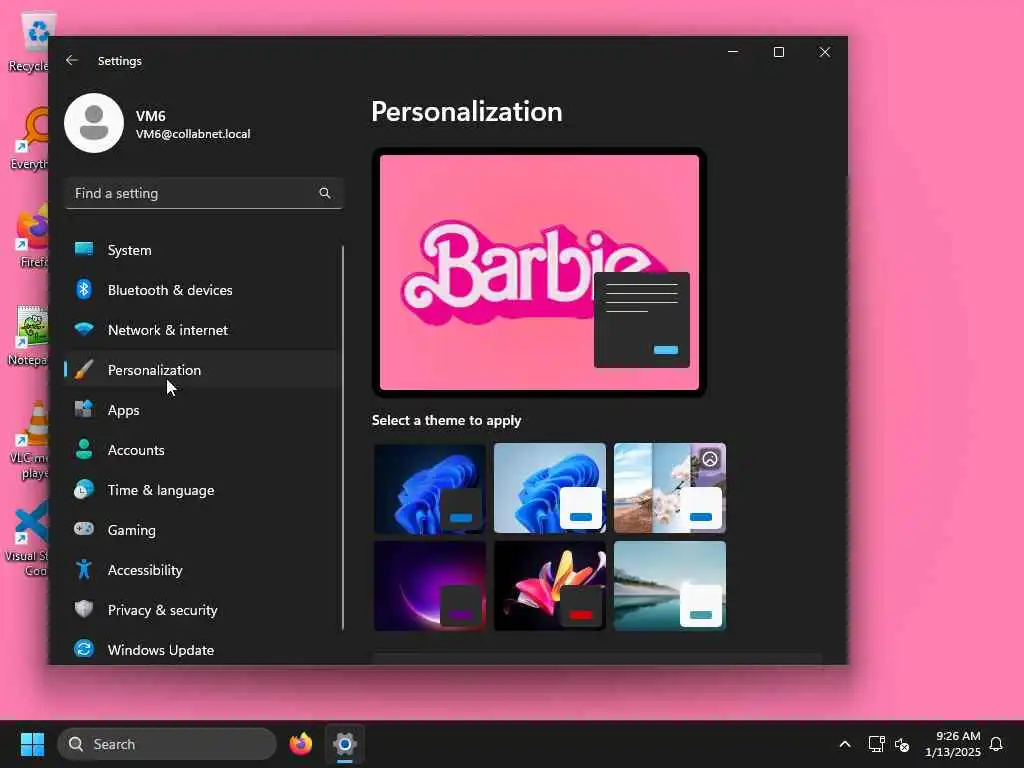Open System settings icon
1024x768 pixels.
tap(84, 249)
